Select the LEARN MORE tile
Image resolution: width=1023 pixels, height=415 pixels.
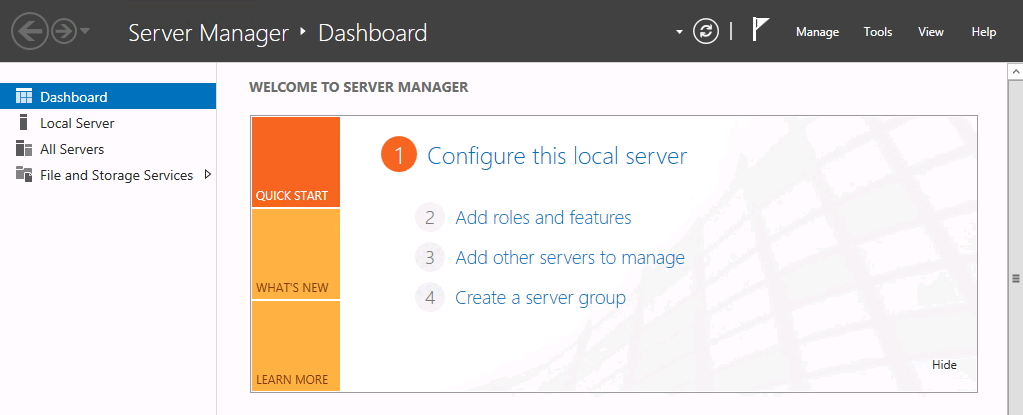[x=296, y=346]
